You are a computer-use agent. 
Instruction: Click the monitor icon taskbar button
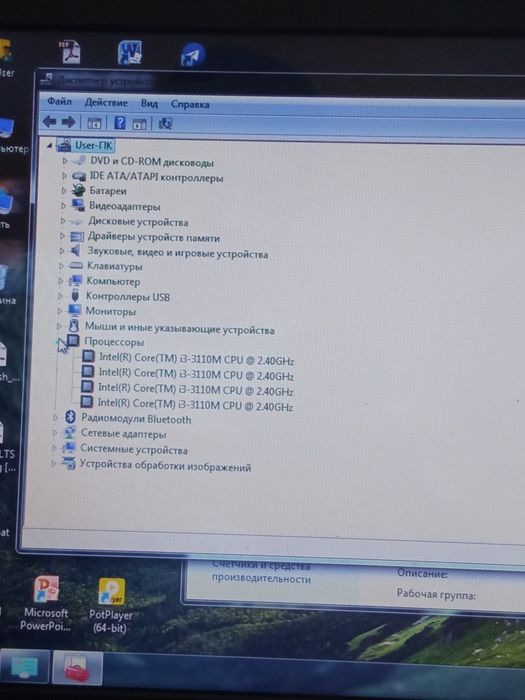[x=25, y=667]
